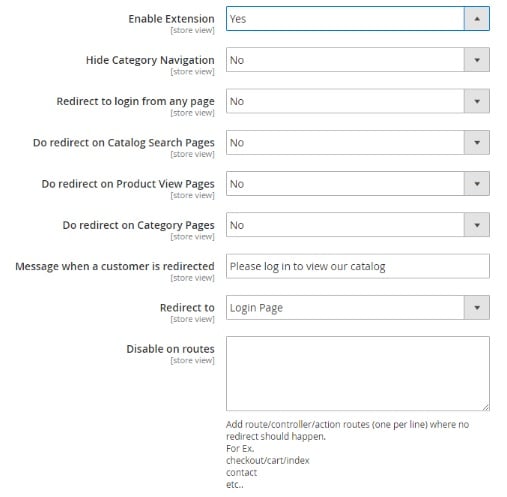Expand the Hide Category Navigation dropdown

[x=358, y=60]
